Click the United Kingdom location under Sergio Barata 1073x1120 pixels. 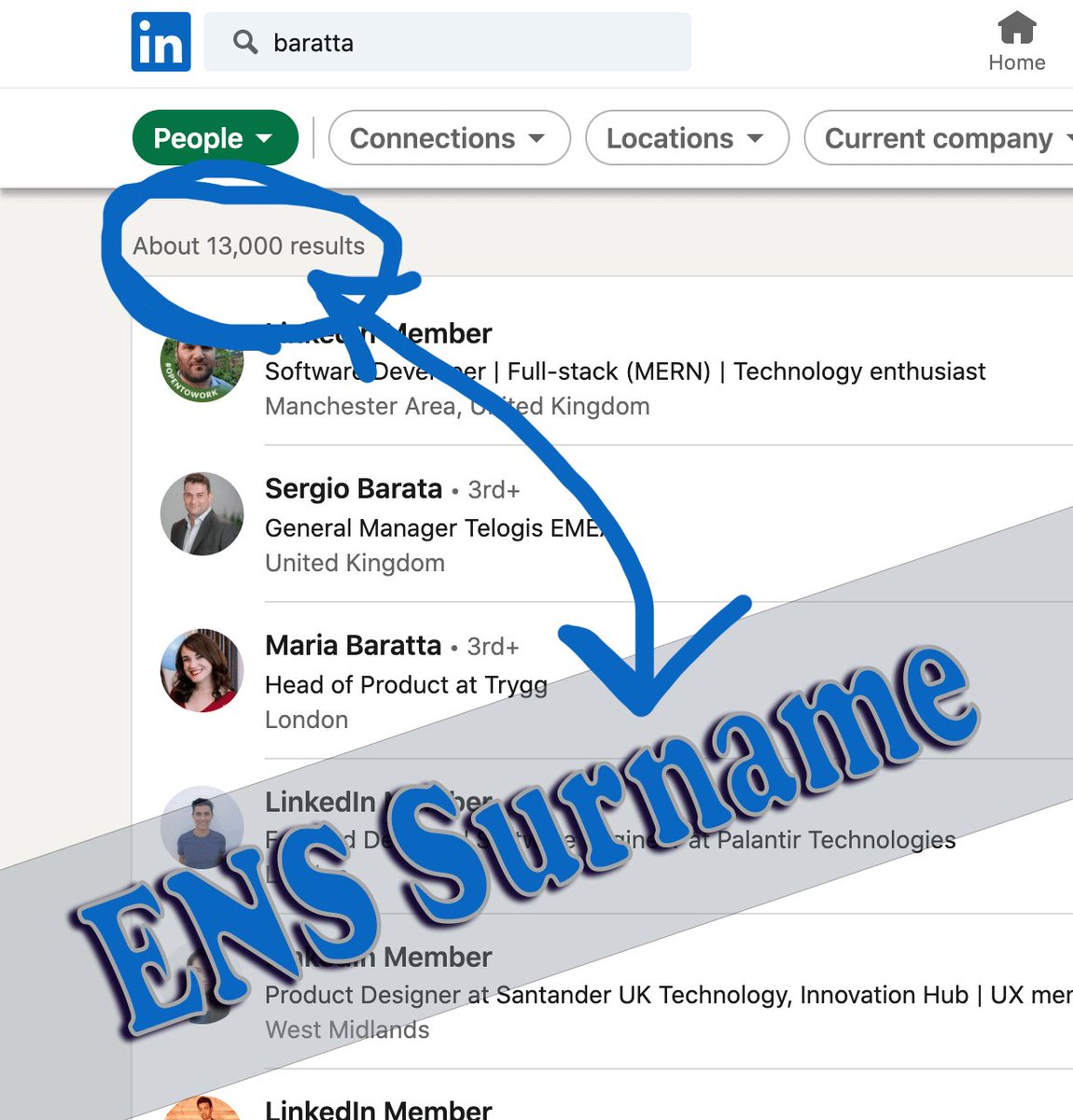(x=355, y=563)
